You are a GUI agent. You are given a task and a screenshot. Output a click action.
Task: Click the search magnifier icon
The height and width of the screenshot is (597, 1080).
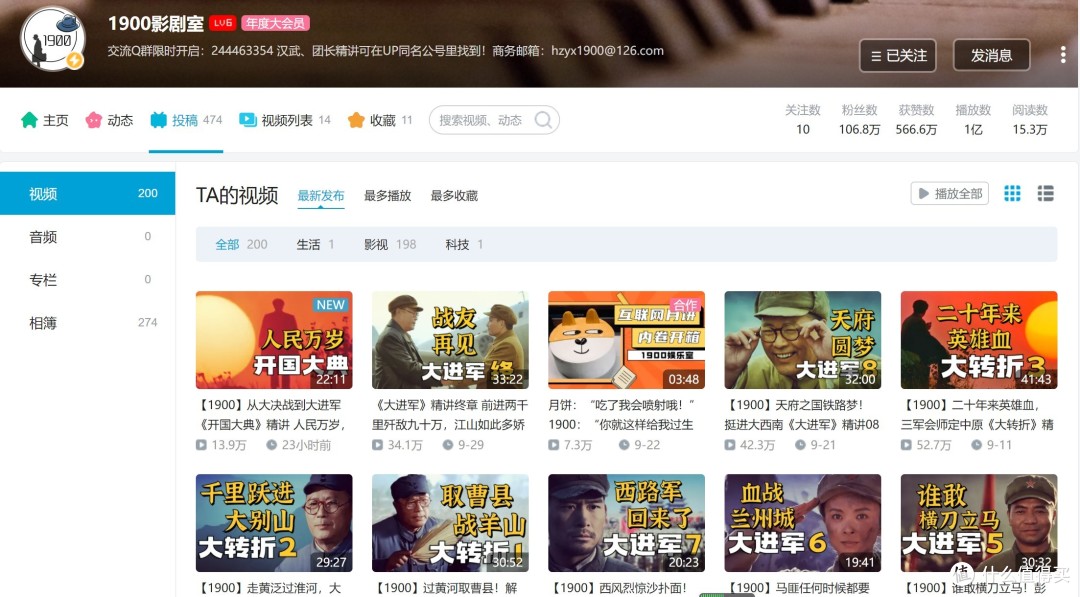(x=543, y=120)
